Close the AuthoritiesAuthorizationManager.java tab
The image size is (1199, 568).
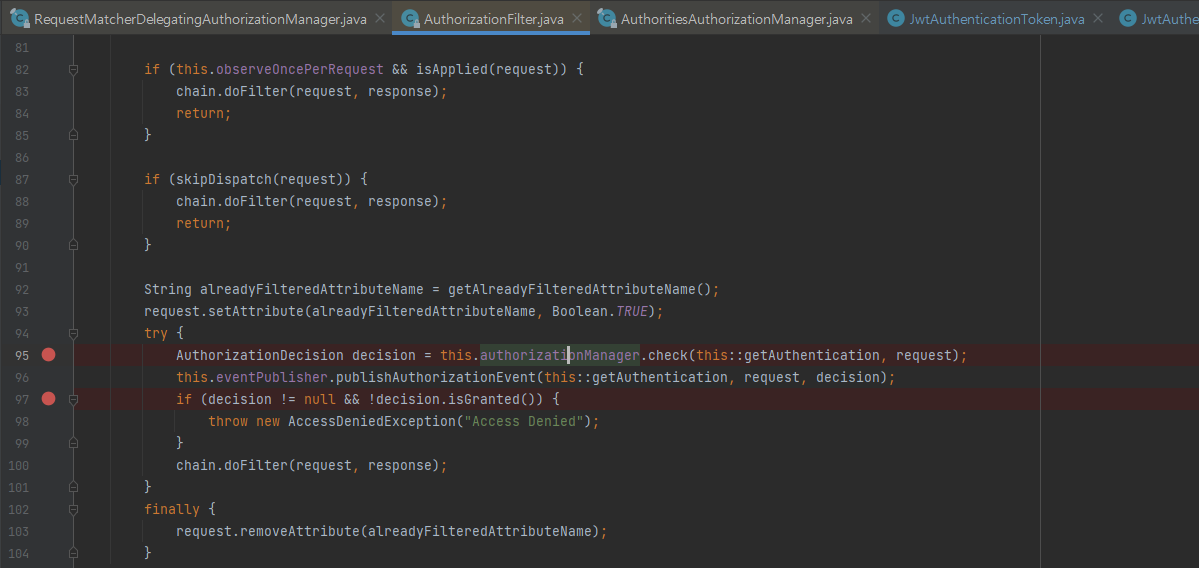point(866,18)
